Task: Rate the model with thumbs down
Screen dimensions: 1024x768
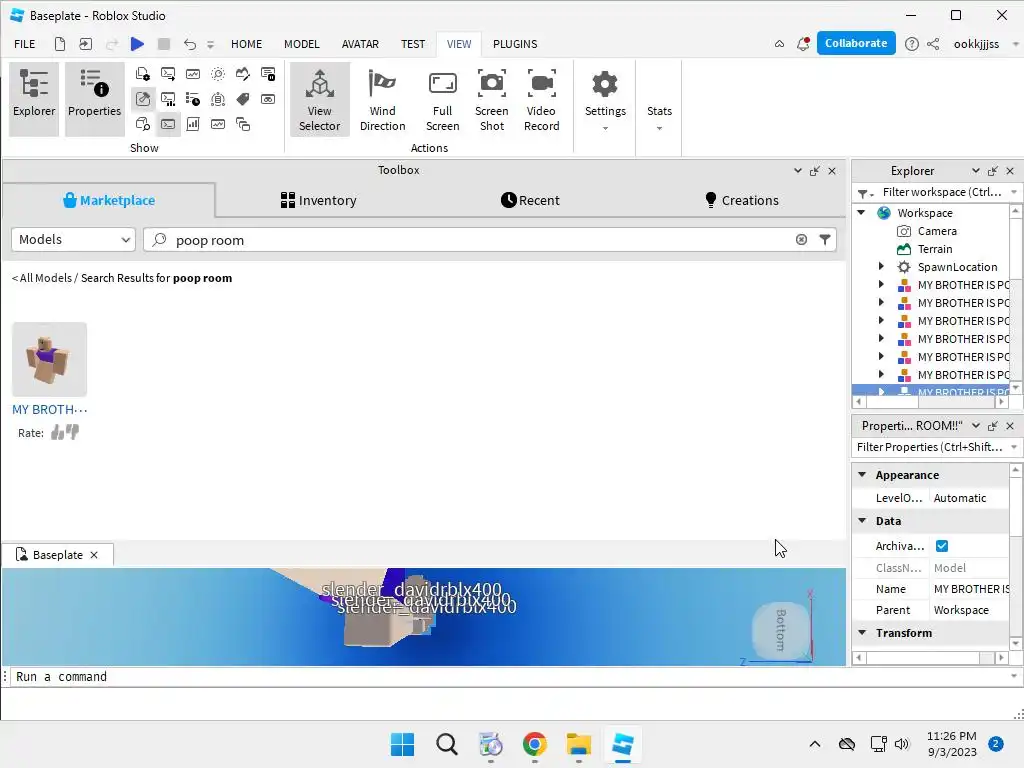Action: click(72, 432)
